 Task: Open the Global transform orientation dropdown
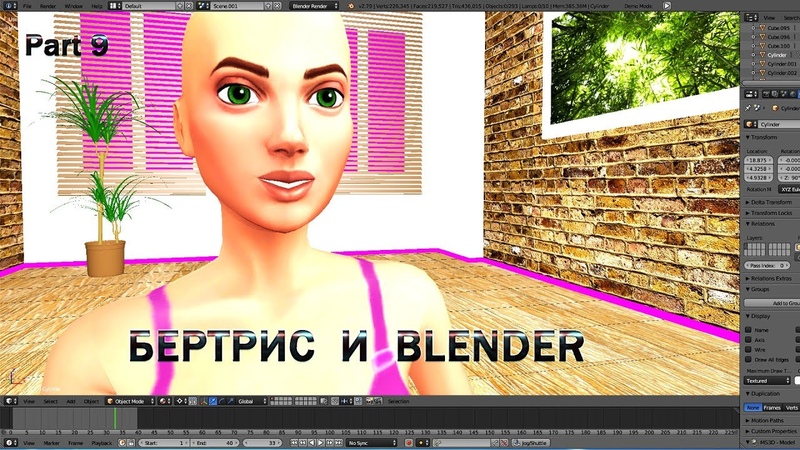point(252,402)
